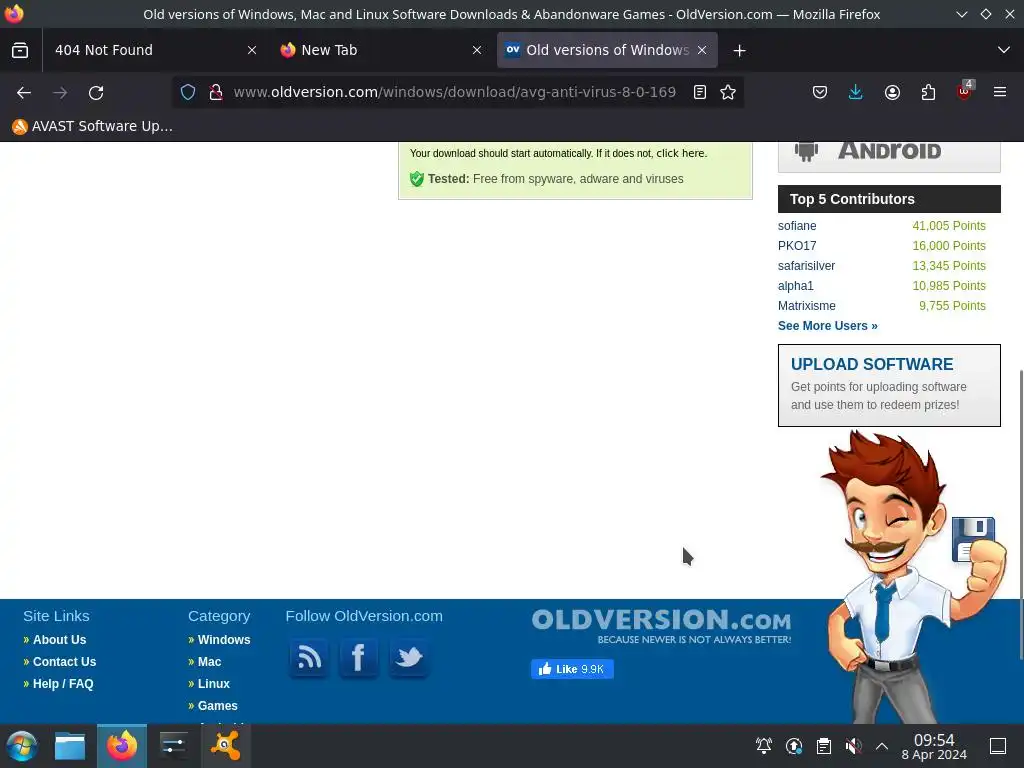Open notifications bell tray icon
Screen dimensions: 1024x768
763,746
